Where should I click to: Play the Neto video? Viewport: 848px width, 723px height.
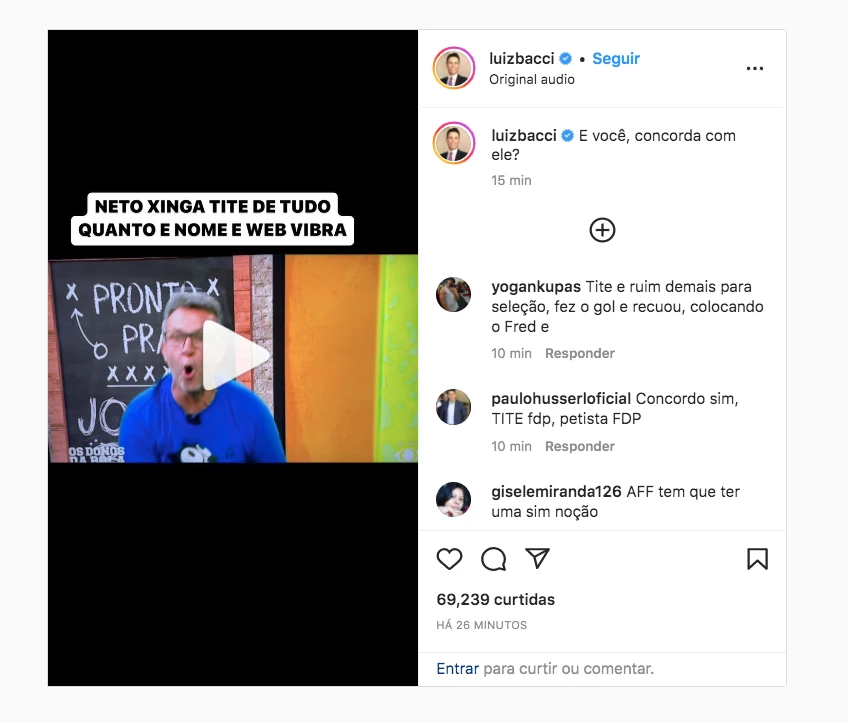coord(236,355)
